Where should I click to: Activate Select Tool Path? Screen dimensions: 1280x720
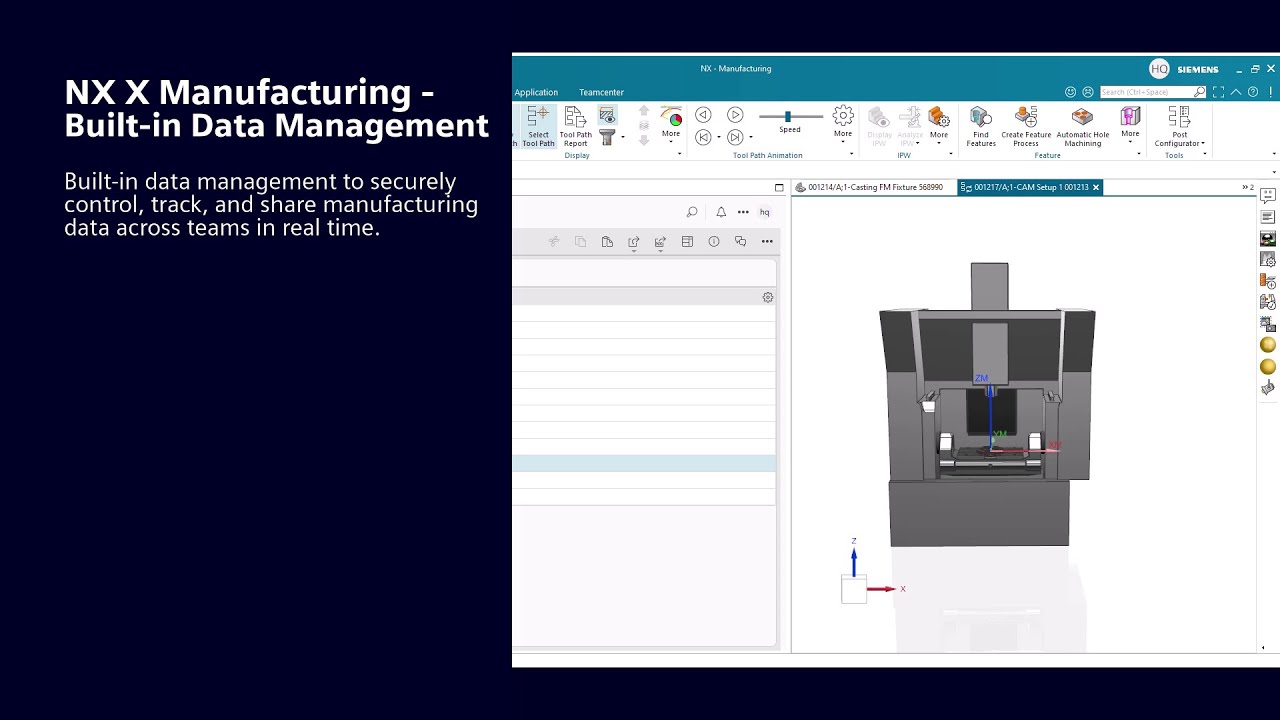point(538,127)
